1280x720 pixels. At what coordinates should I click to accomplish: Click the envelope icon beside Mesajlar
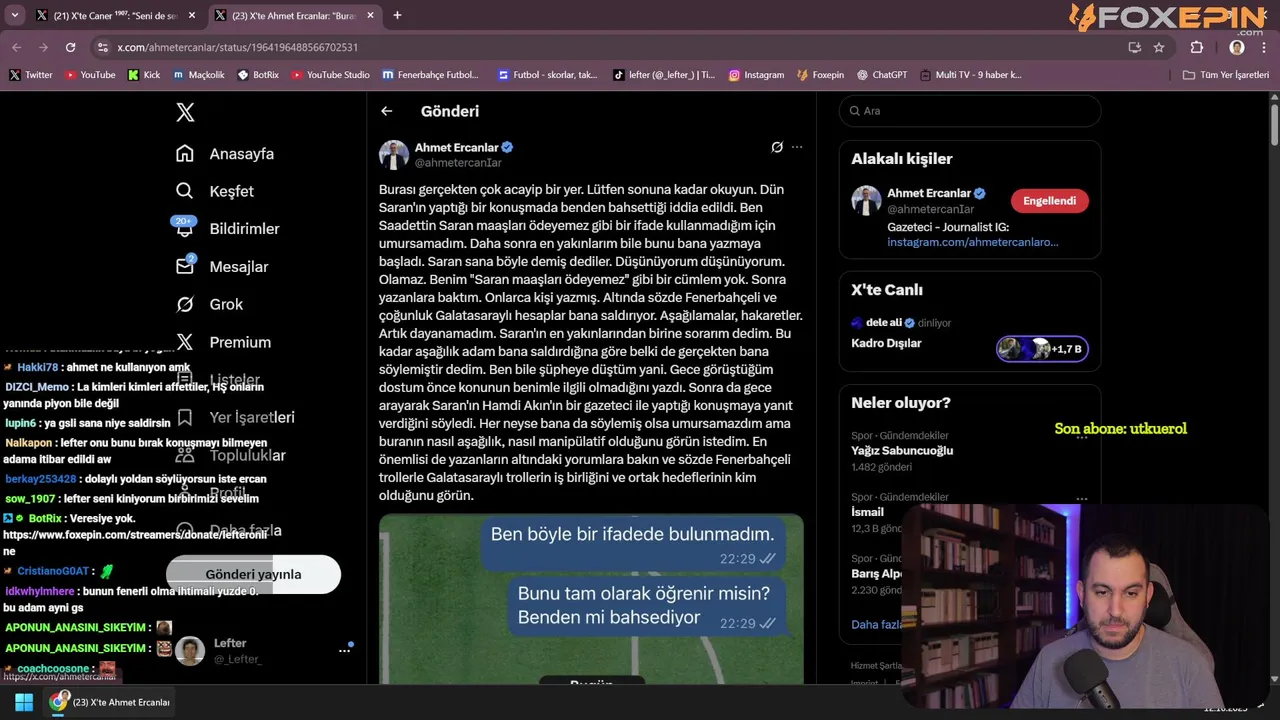[185, 266]
